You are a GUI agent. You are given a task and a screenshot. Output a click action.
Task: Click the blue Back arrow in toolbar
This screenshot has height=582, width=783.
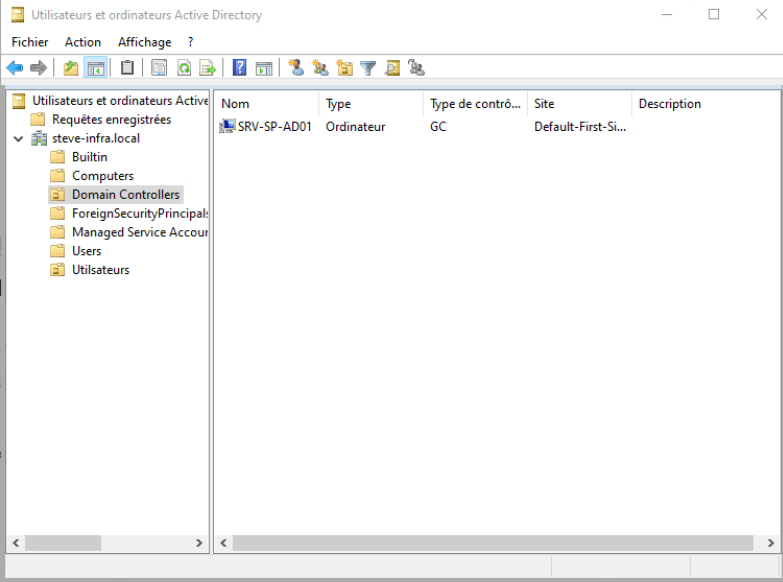pos(15,68)
